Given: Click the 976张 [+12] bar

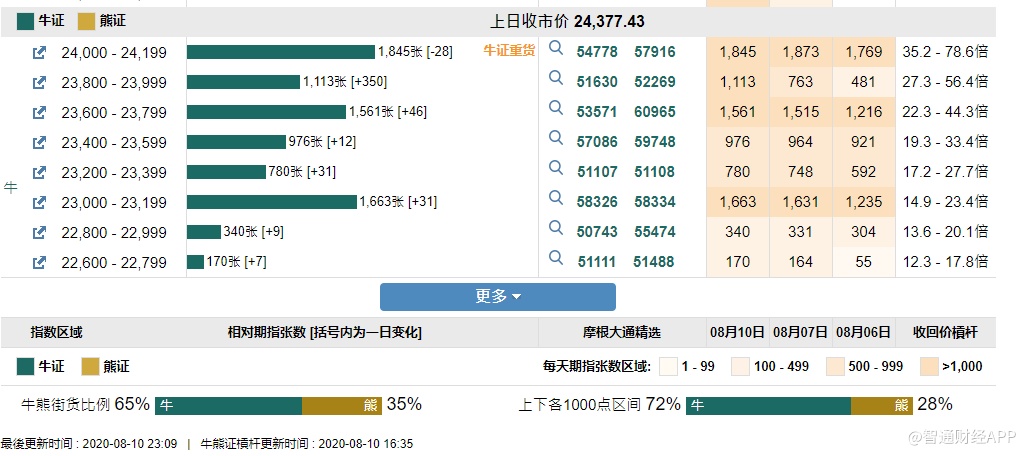Looking at the screenshot, I should pos(236,142).
